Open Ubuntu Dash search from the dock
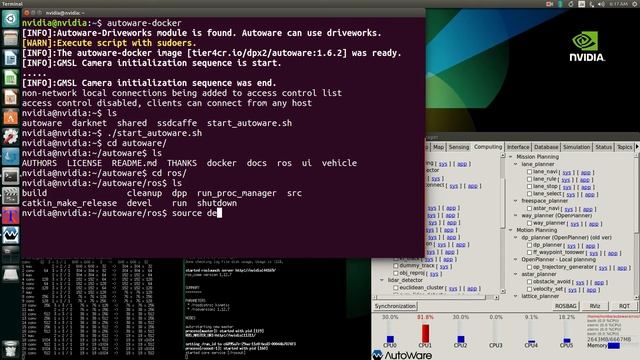 pos(10,19)
